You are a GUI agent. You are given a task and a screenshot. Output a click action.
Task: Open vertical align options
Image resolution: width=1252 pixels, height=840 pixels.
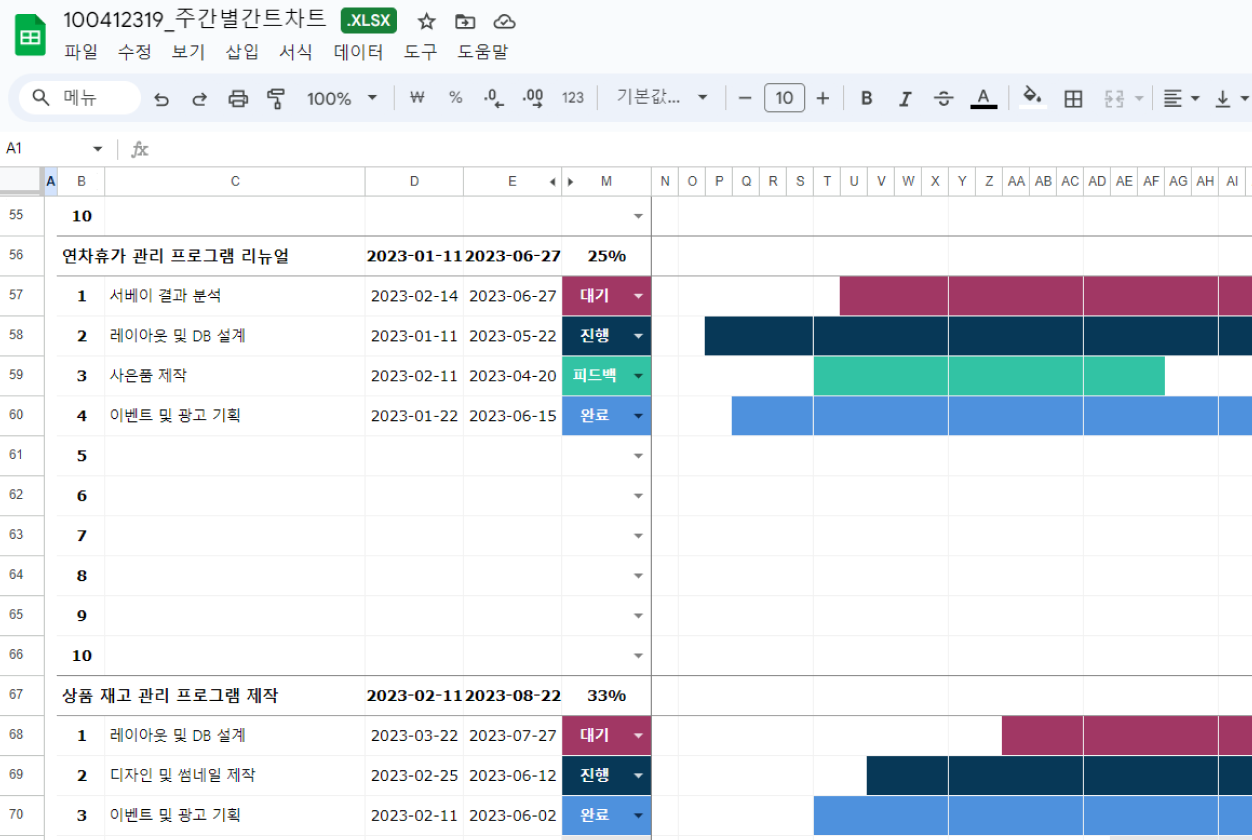coord(1231,98)
